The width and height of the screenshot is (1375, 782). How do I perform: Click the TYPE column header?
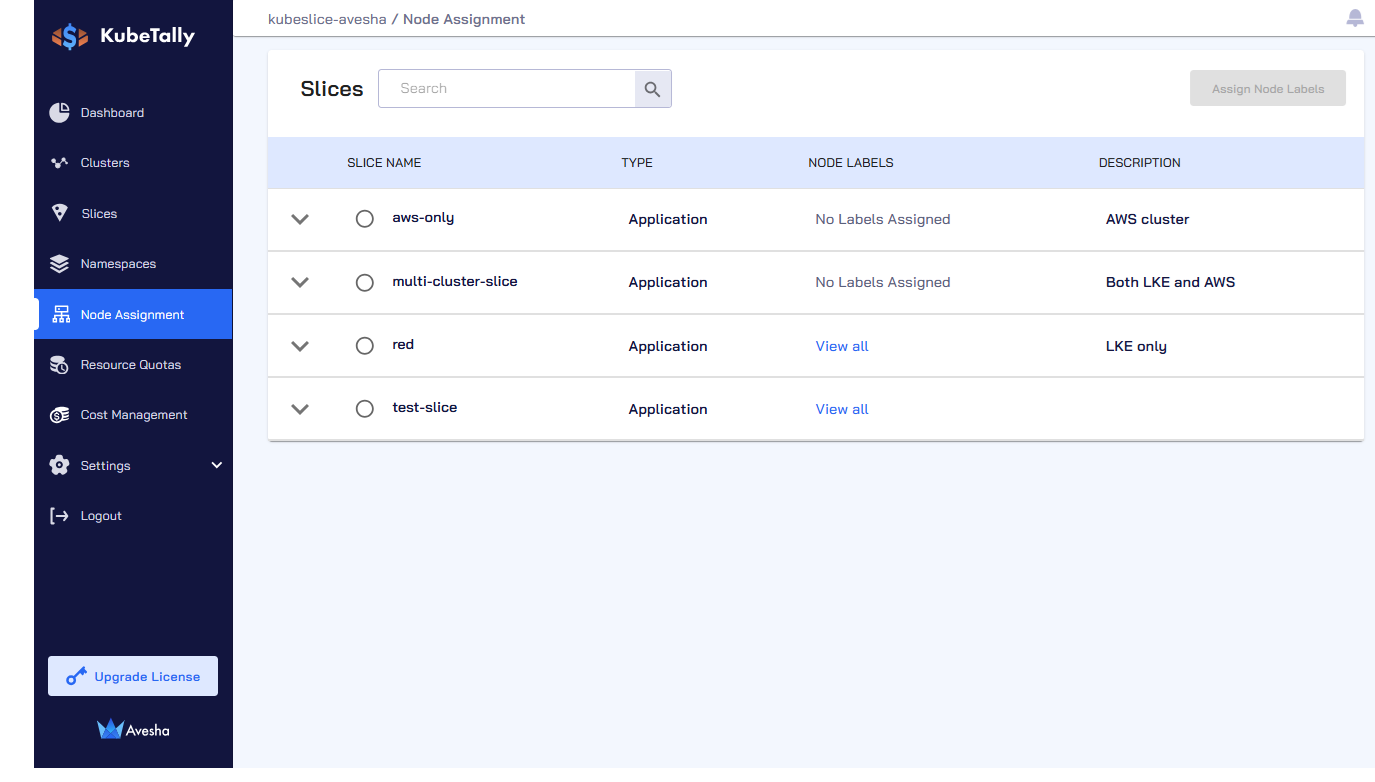click(637, 163)
